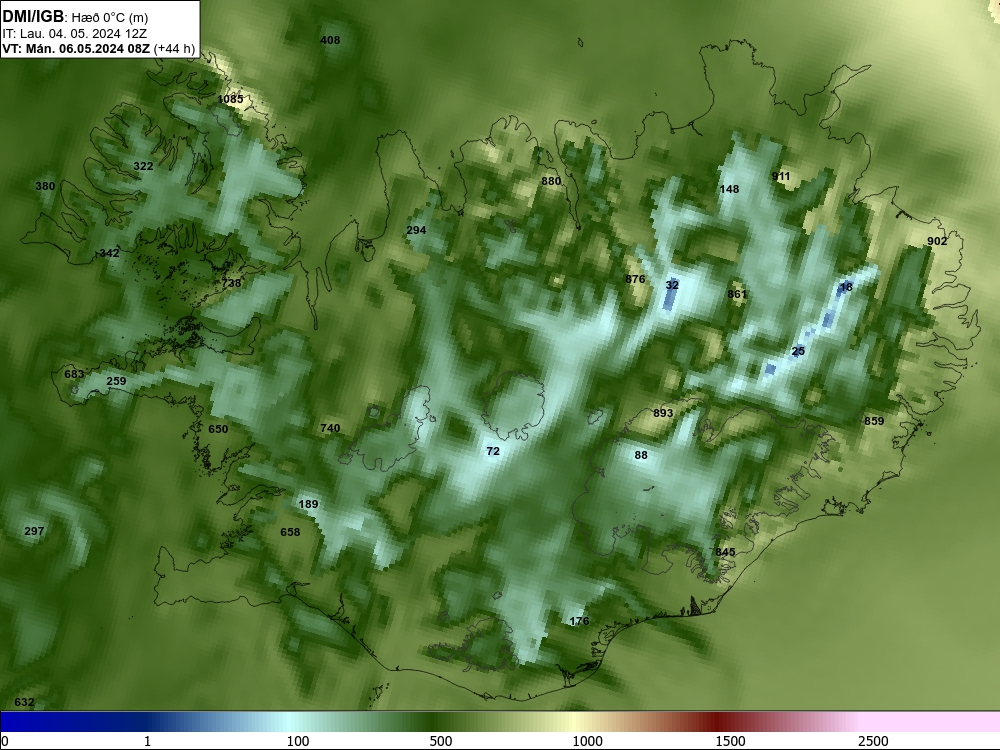This screenshot has width=1000, height=750.
Task: Click the 1 tick on color scale
Action: click(147, 741)
